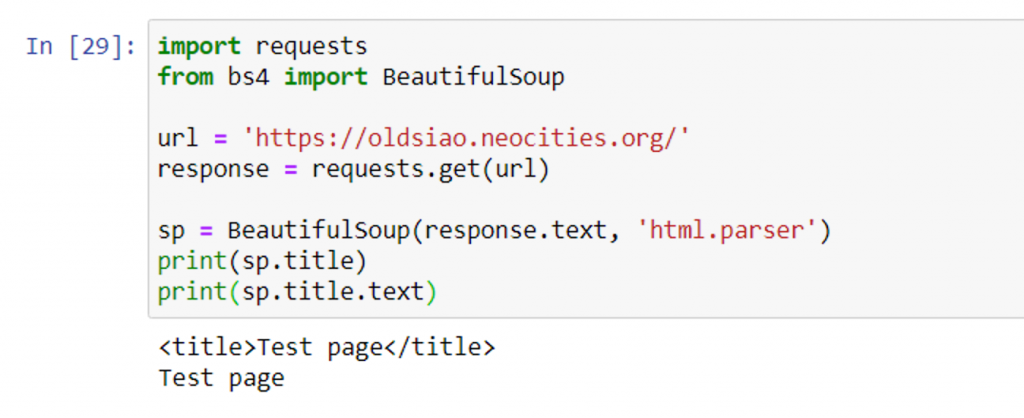Click the In [29] cell prompt
This screenshot has width=1024, height=418.
pyautogui.click(x=81, y=47)
